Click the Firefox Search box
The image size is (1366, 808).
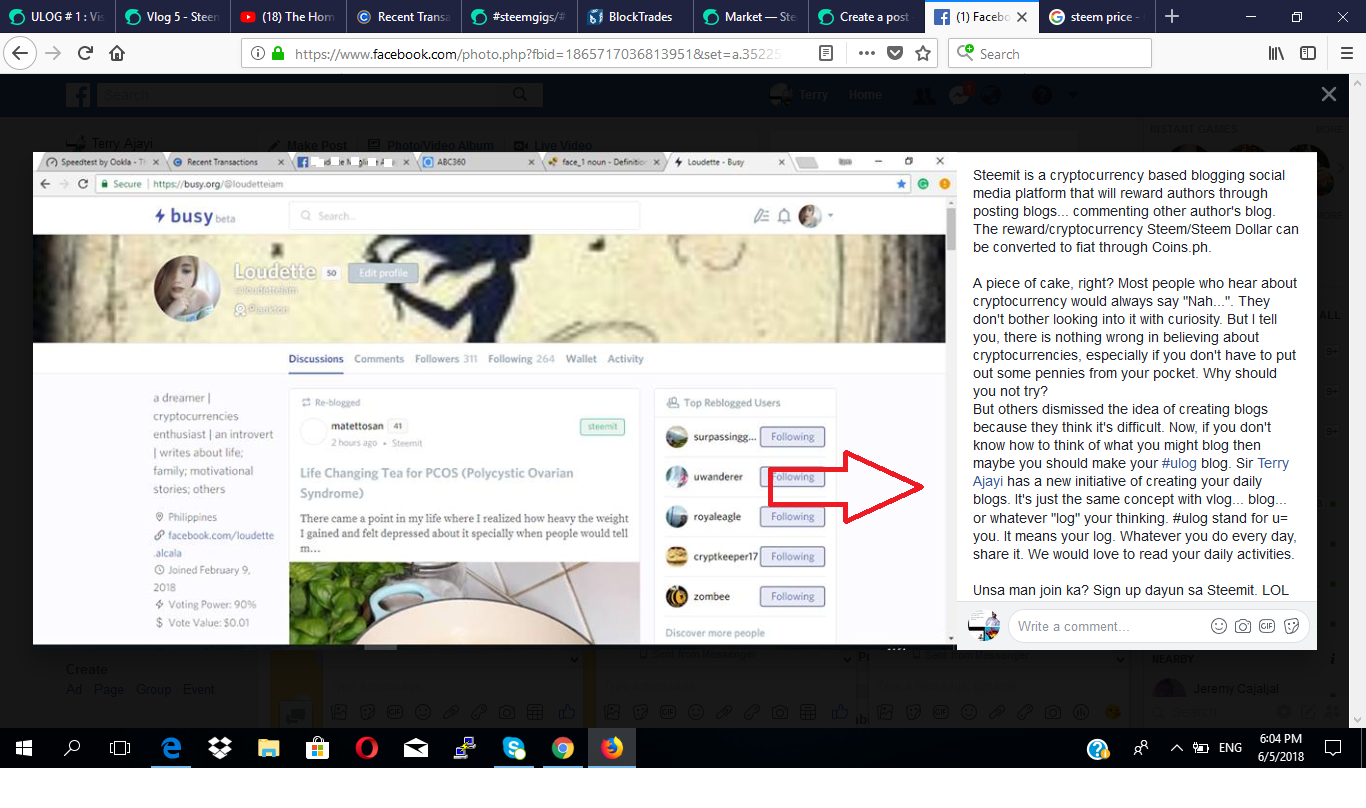tap(1049, 53)
